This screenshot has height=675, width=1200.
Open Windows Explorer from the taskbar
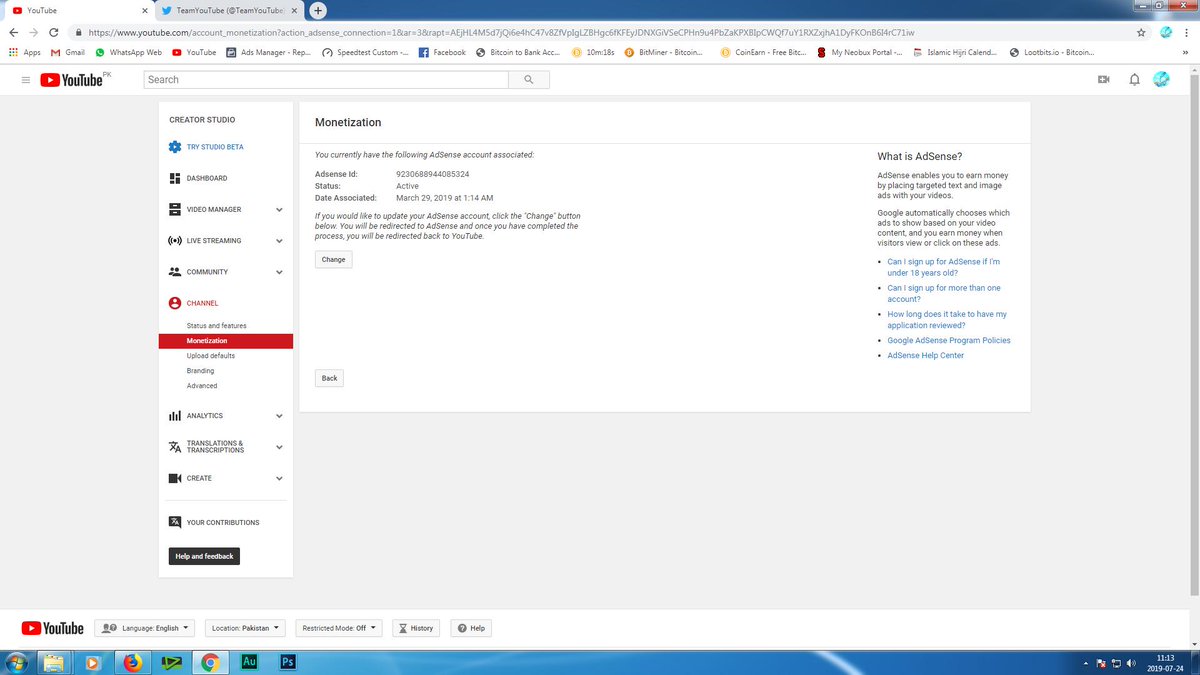[x=55, y=662]
